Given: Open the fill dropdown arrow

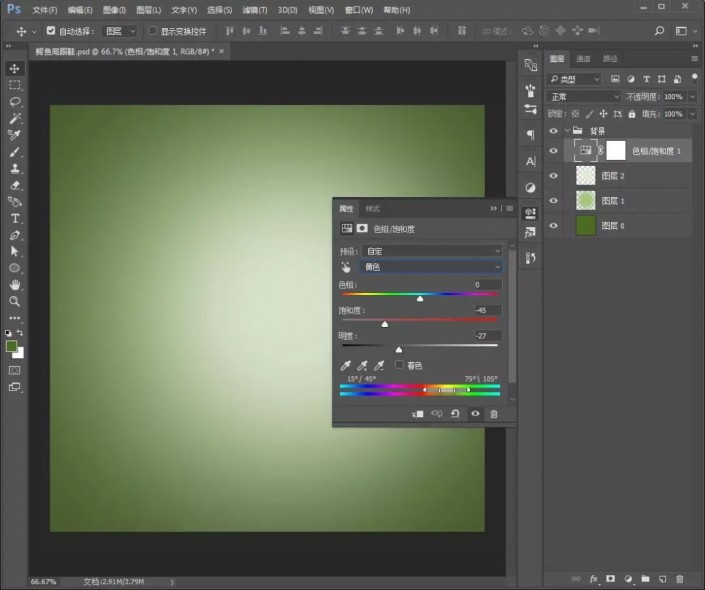Looking at the screenshot, I should (692, 114).
